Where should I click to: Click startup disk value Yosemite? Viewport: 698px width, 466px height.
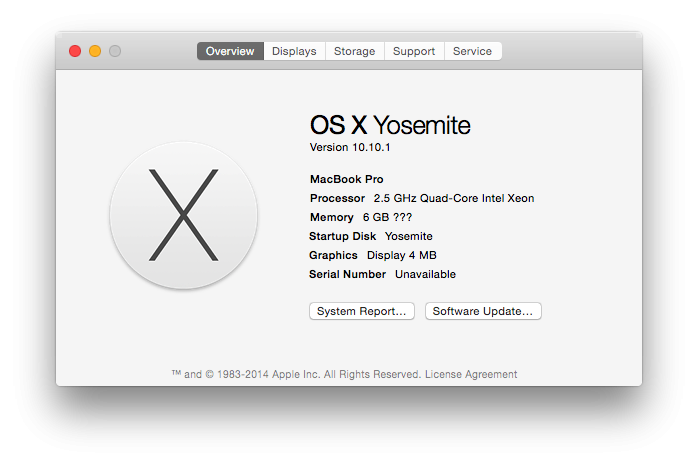(409, 236)
